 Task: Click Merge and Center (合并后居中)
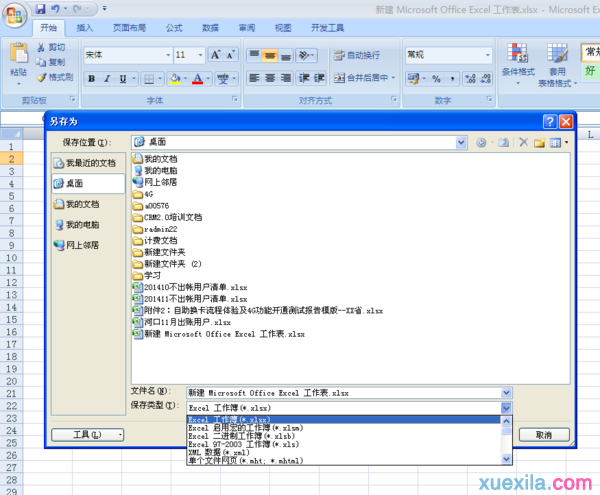point(361,78)
